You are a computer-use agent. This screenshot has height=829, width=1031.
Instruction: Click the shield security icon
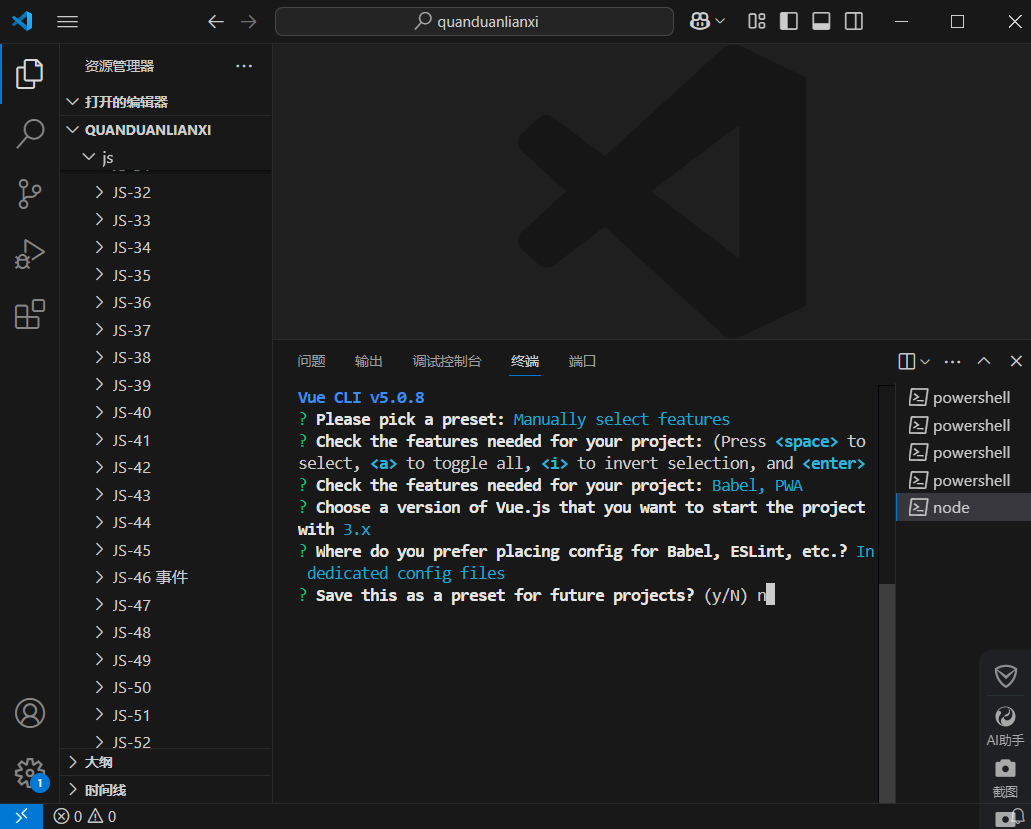tap(1005, 676)
